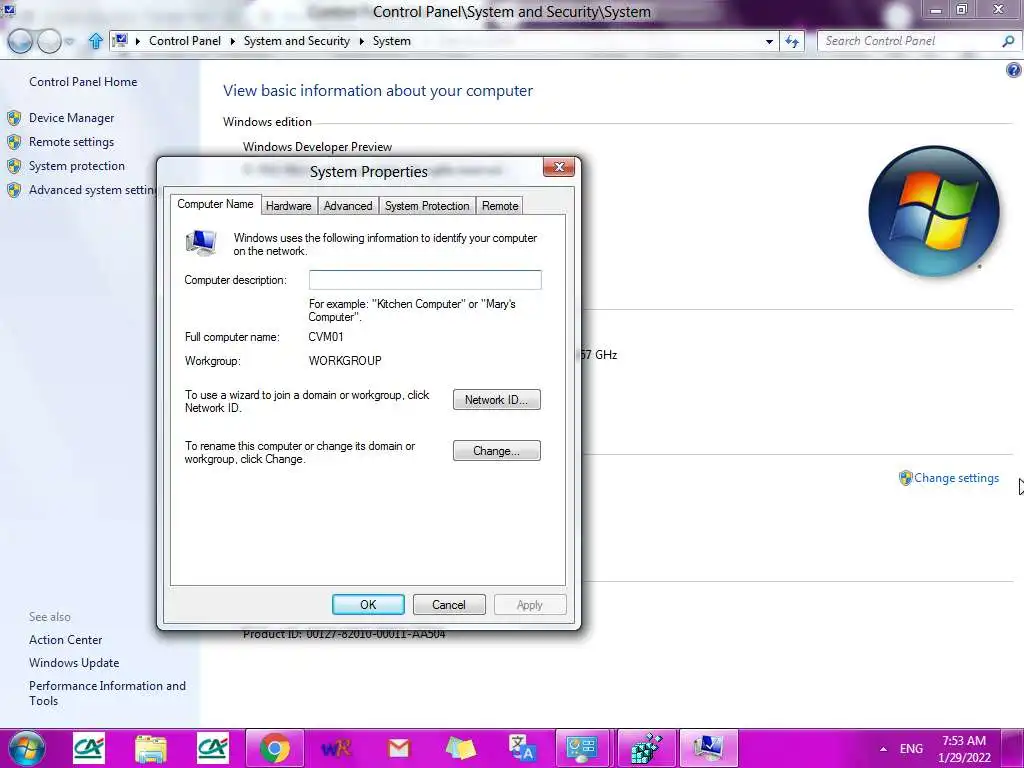Open Control Panel Home link

pos(83,82)
